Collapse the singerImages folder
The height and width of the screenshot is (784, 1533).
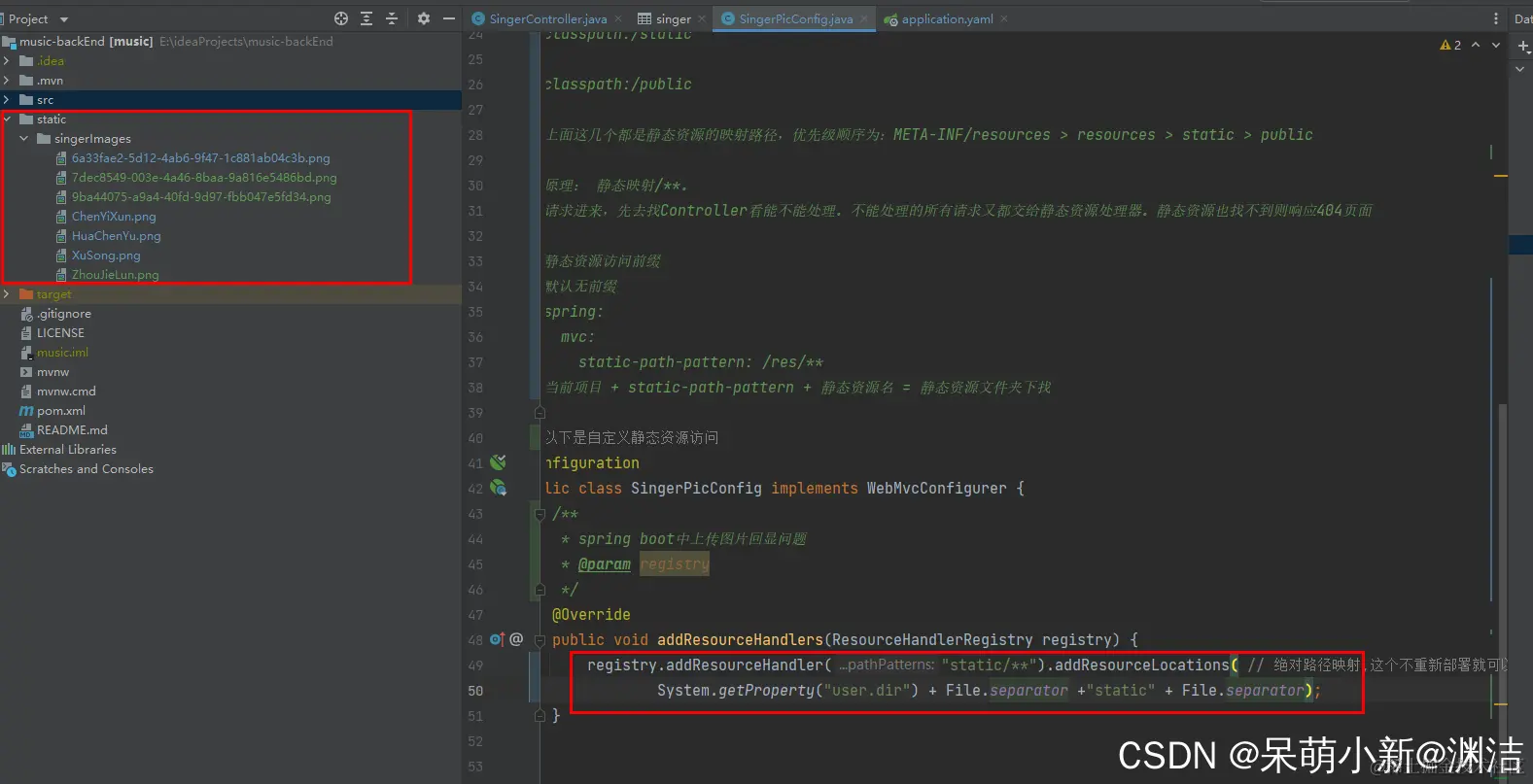[24, 138]
